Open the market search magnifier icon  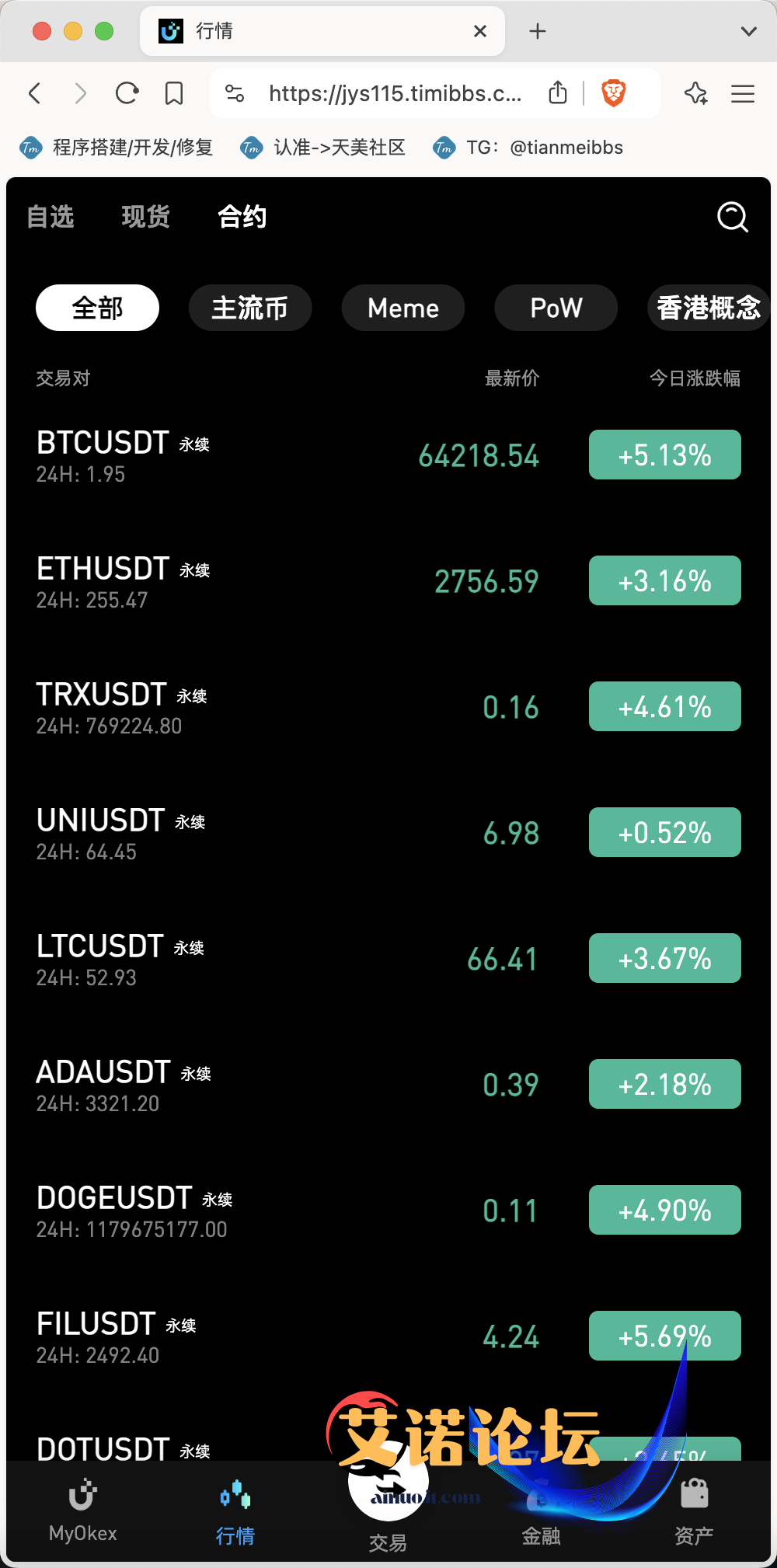732,217
